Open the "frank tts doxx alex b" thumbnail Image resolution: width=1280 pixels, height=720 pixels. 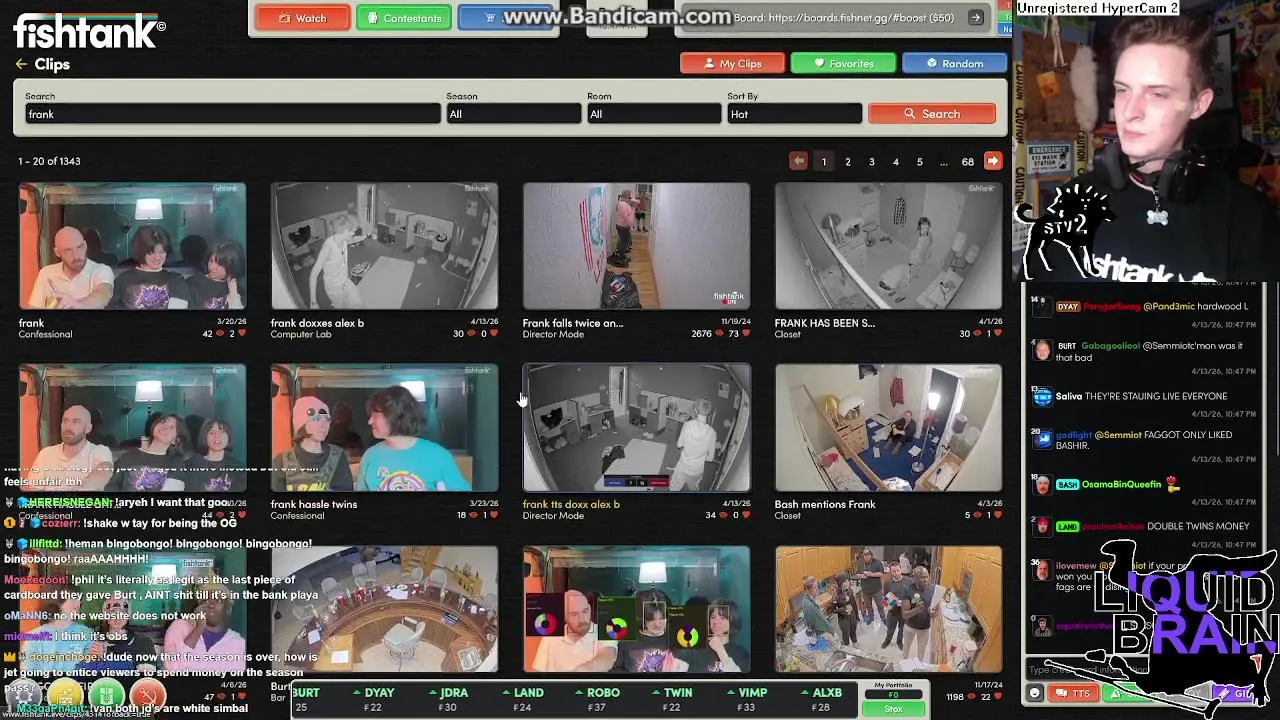pos(636,428)
